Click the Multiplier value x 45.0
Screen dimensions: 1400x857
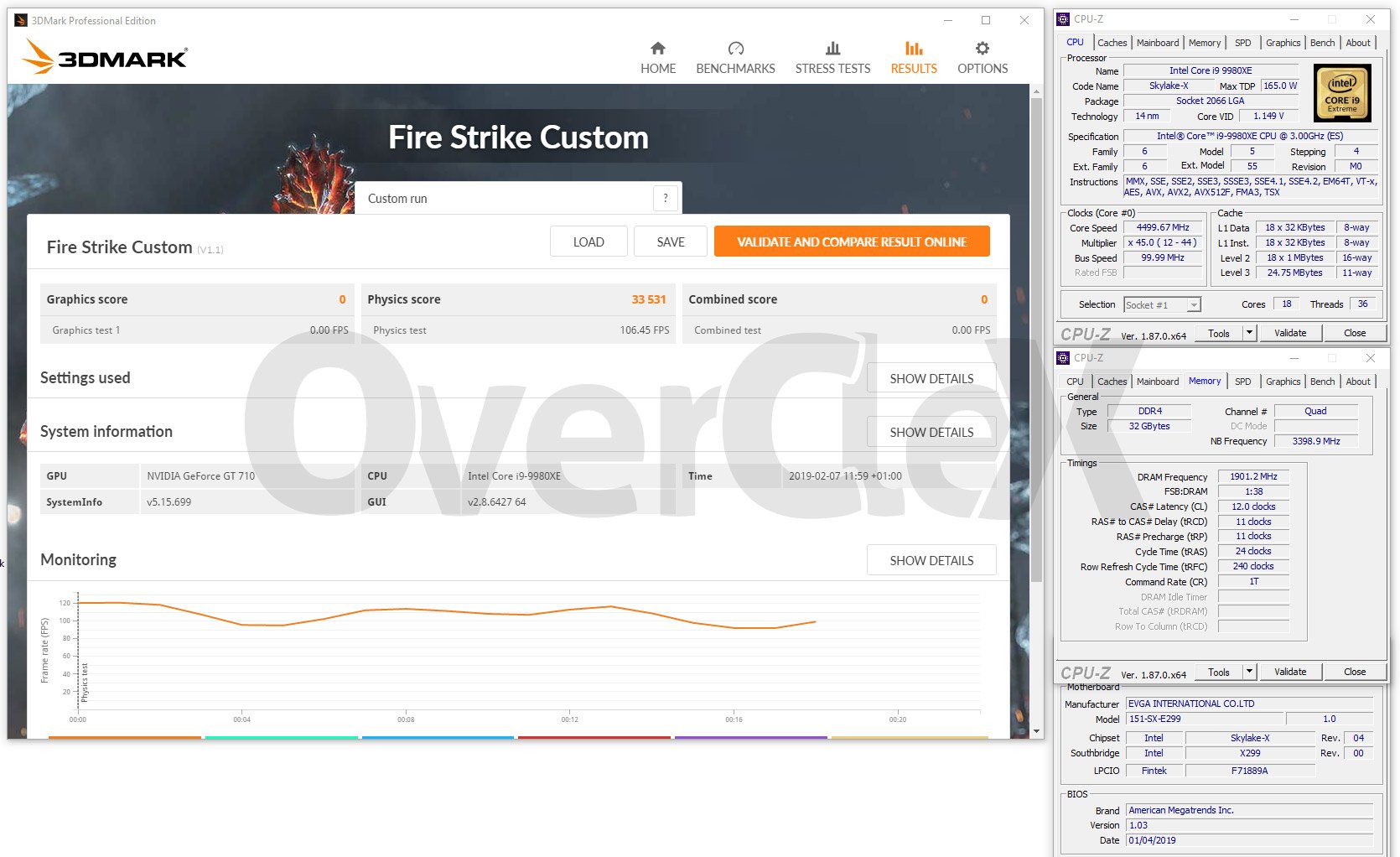(x=1163, y=242)
